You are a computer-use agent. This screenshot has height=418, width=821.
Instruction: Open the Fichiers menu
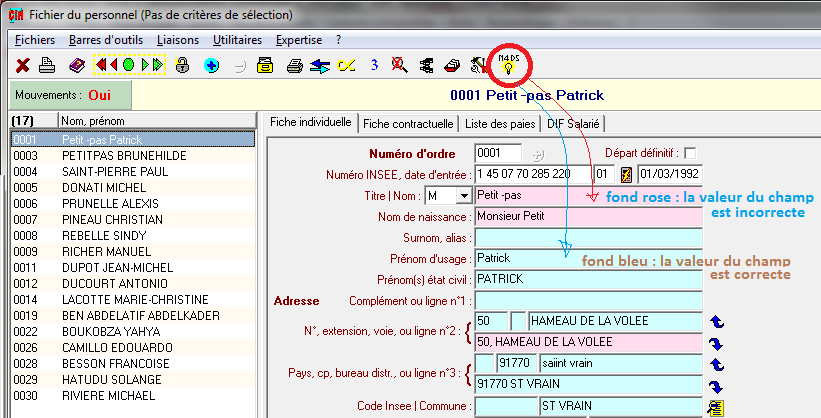click(x=35, y=40)
